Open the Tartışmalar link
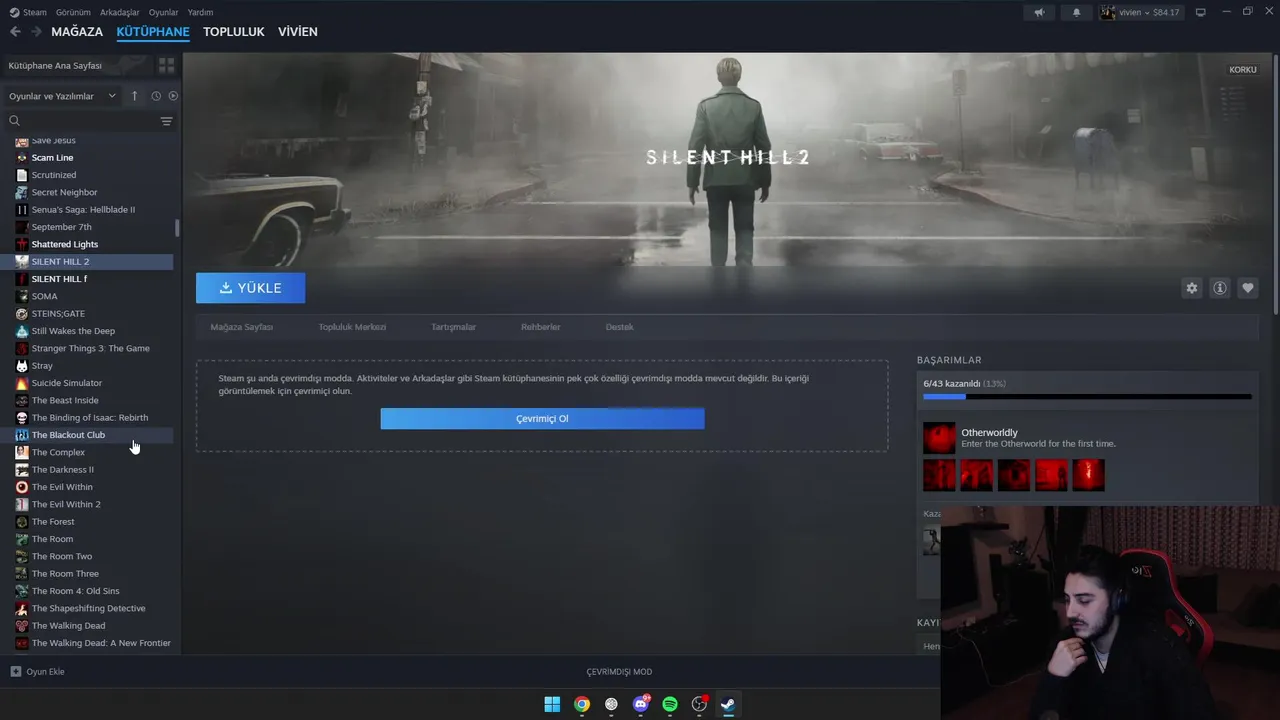The height and width of the screenshot is (720, 1280). pos(453,327)
